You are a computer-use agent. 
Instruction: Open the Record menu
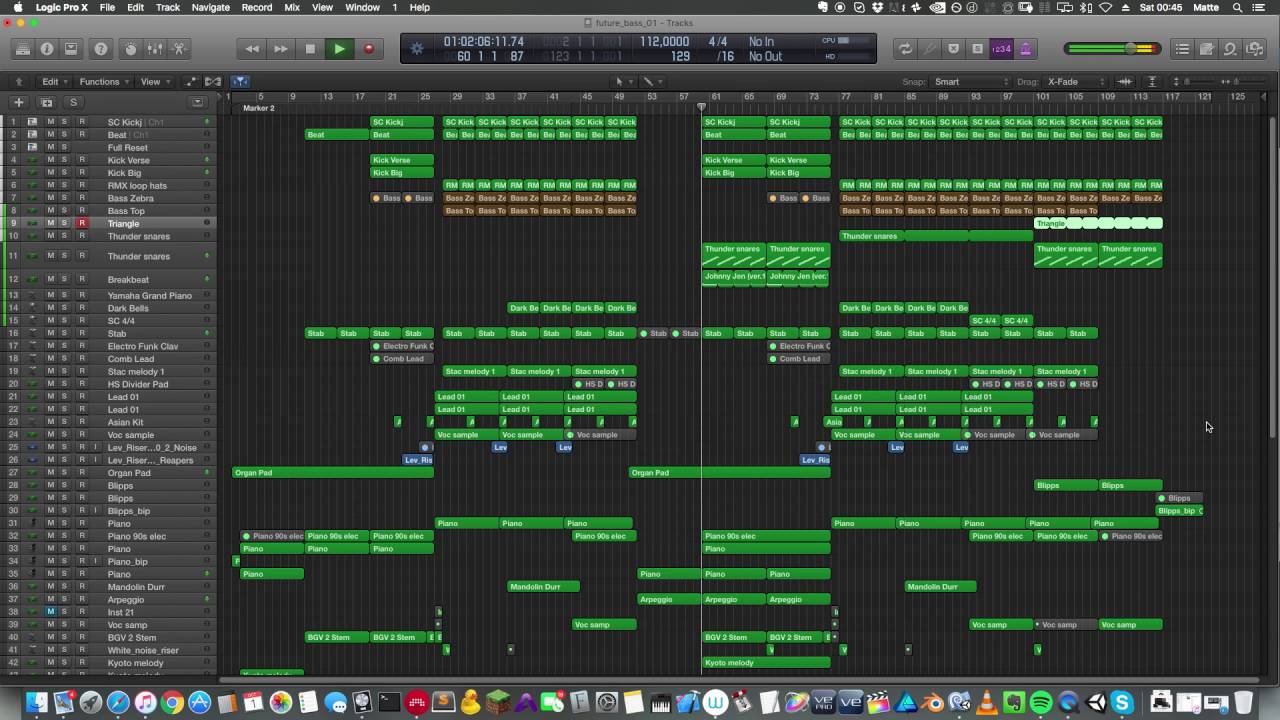click(257, 7)
